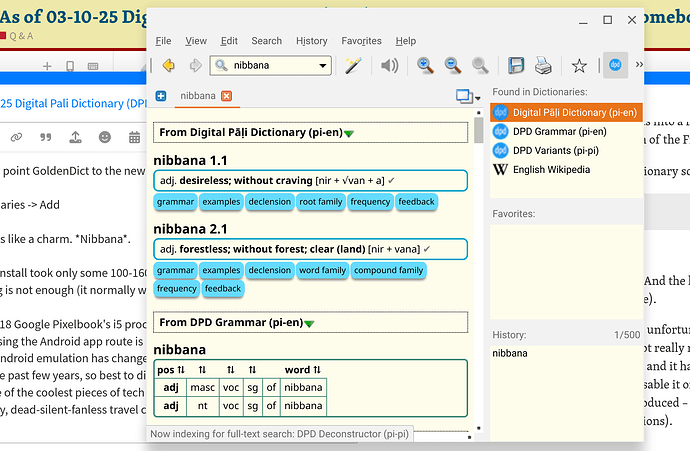Image resolution: width=690 pixels, height=451 pixels.
Task: Select DPD Variants (pi-pi) in found list
Action: (566, 150)
